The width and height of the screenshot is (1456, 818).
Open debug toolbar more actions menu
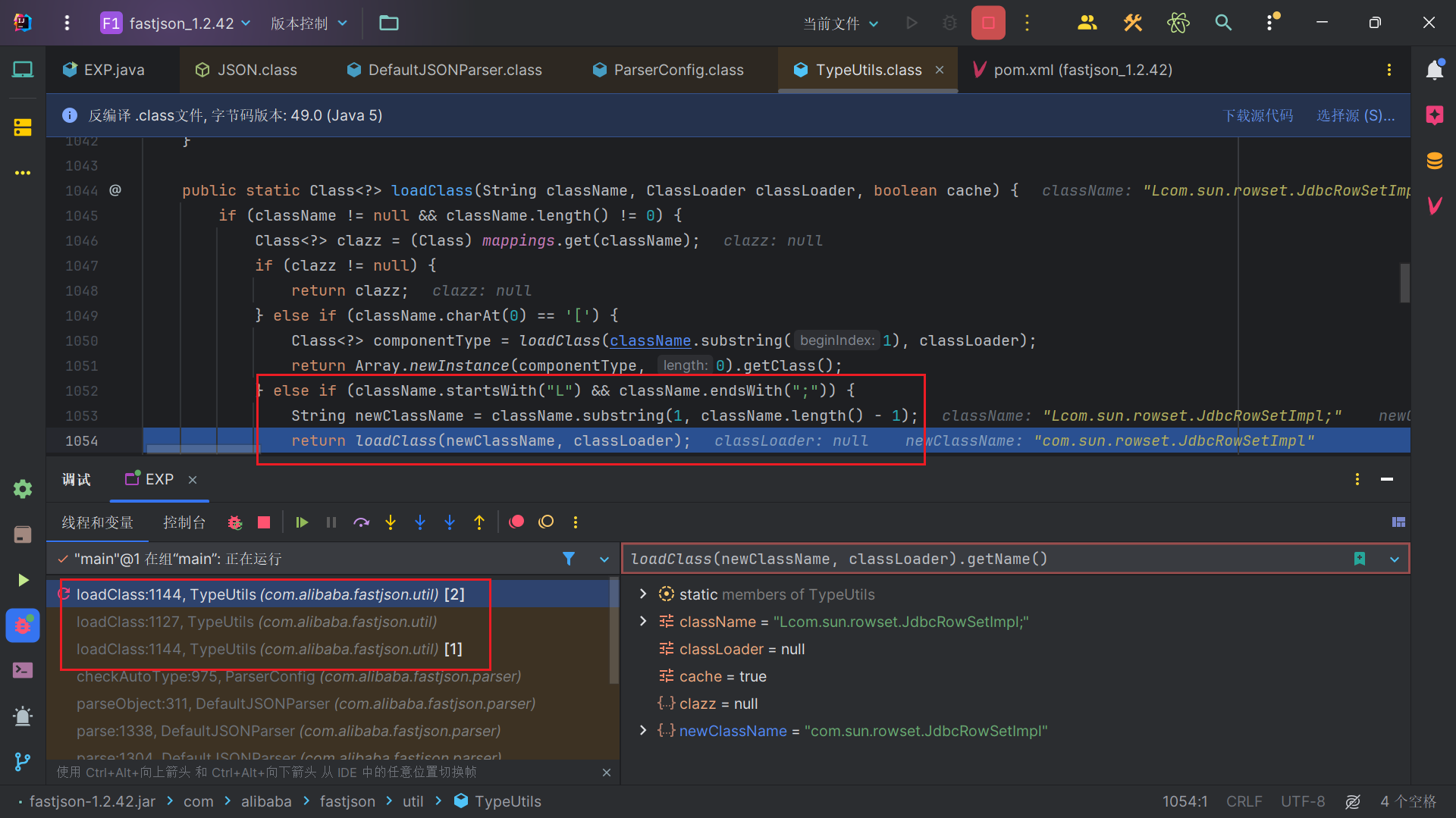tap(576, 522)
